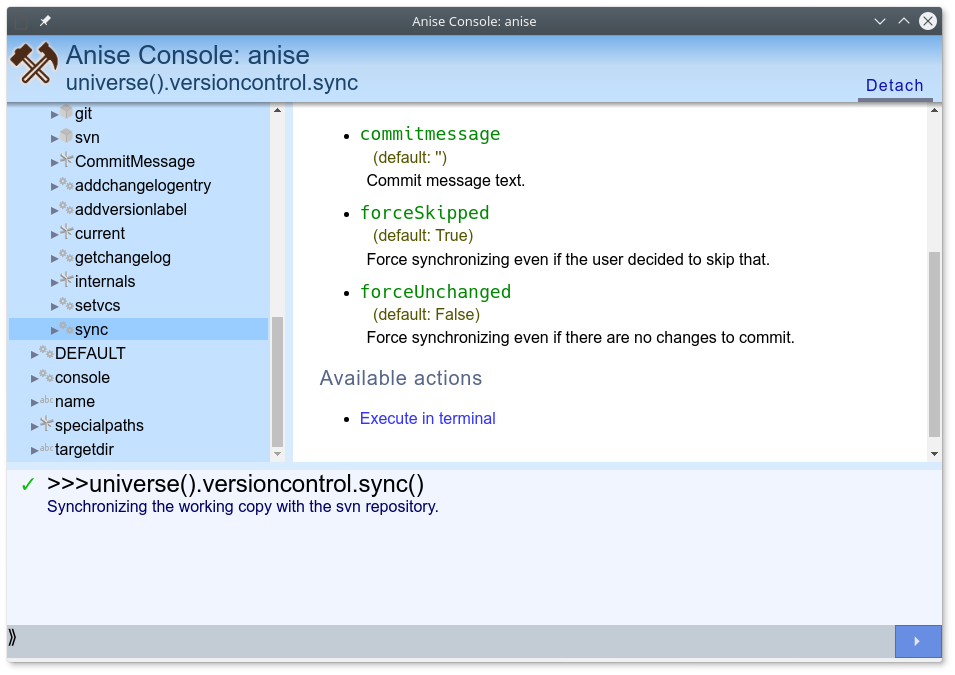This screenshot has width=955, height=675.
Task: Click the universe().versioncontrol.sync subtitle path
Action: [212, 82]
